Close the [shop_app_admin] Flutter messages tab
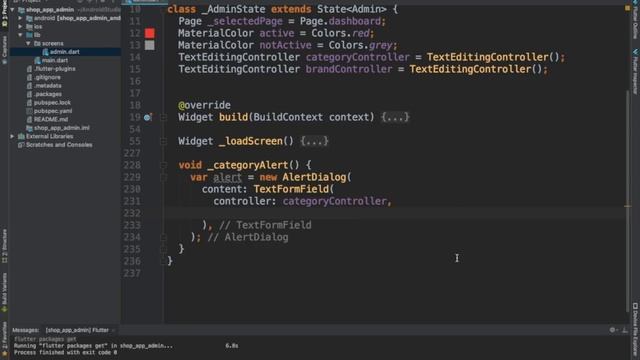This screenshot has width=640, height=360. [113, 330]
